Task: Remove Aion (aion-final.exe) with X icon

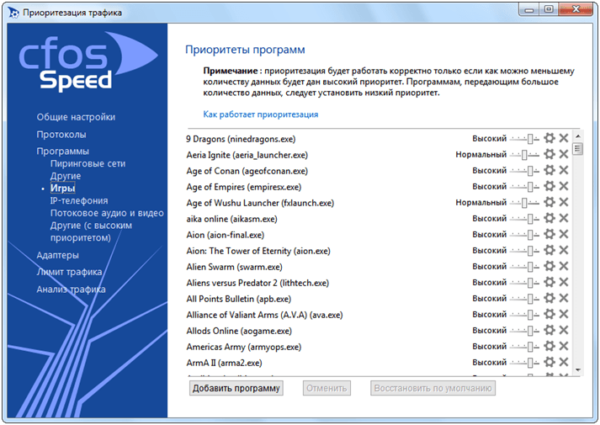Action: click(x=564, y=234)
